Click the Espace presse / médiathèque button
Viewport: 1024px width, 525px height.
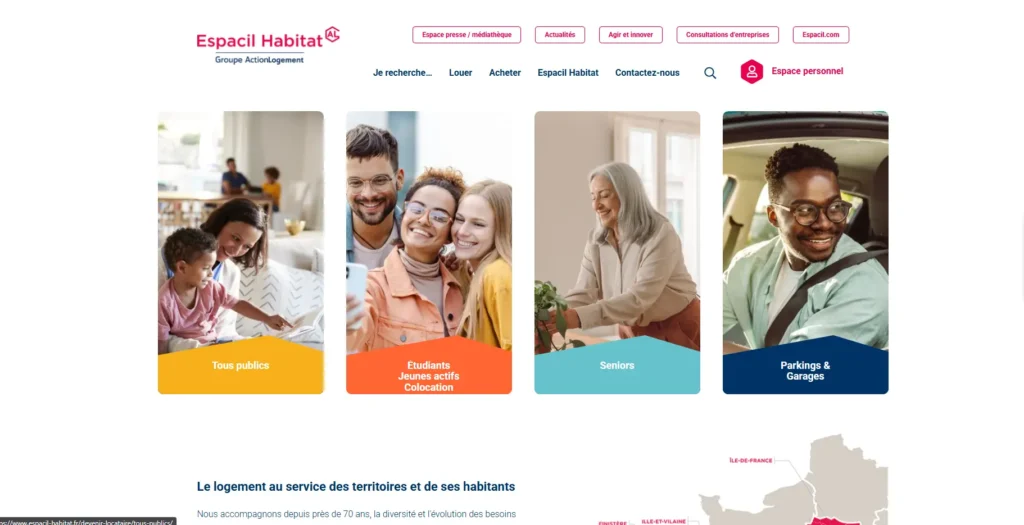click(x=466, y=35)
